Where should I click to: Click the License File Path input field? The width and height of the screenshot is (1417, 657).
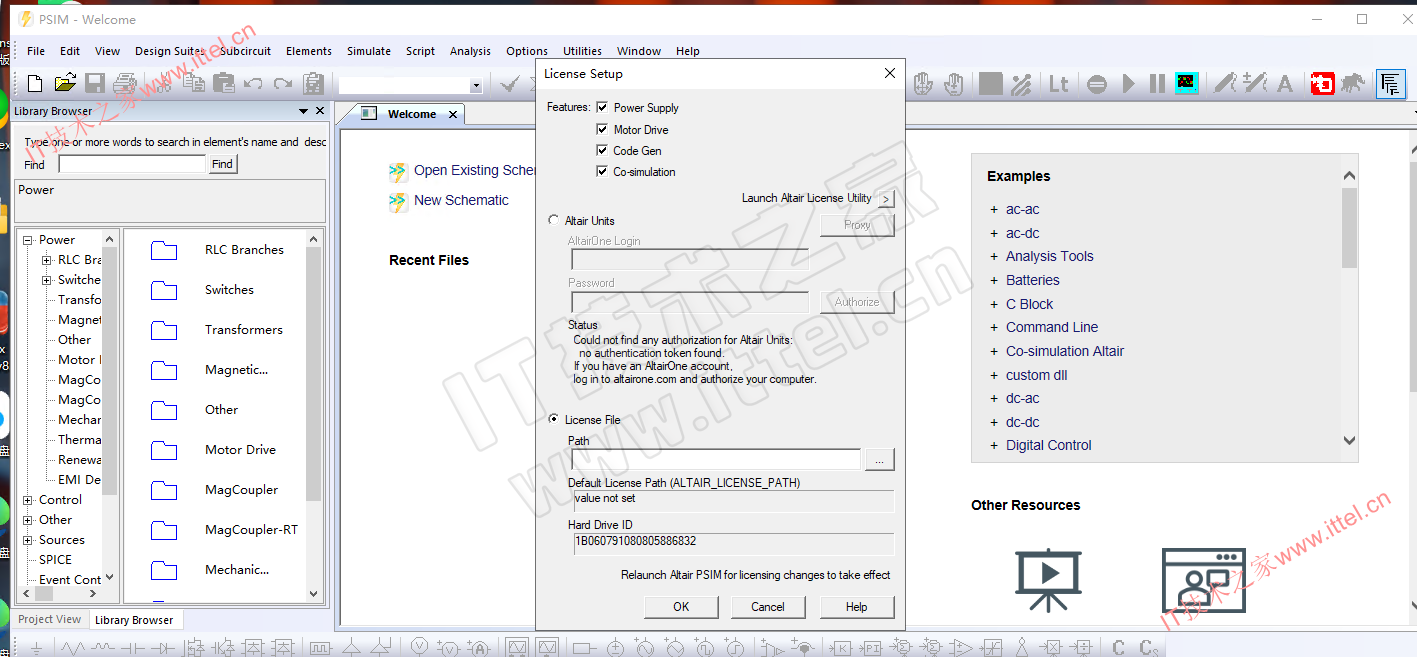click(x=716, y=460)
